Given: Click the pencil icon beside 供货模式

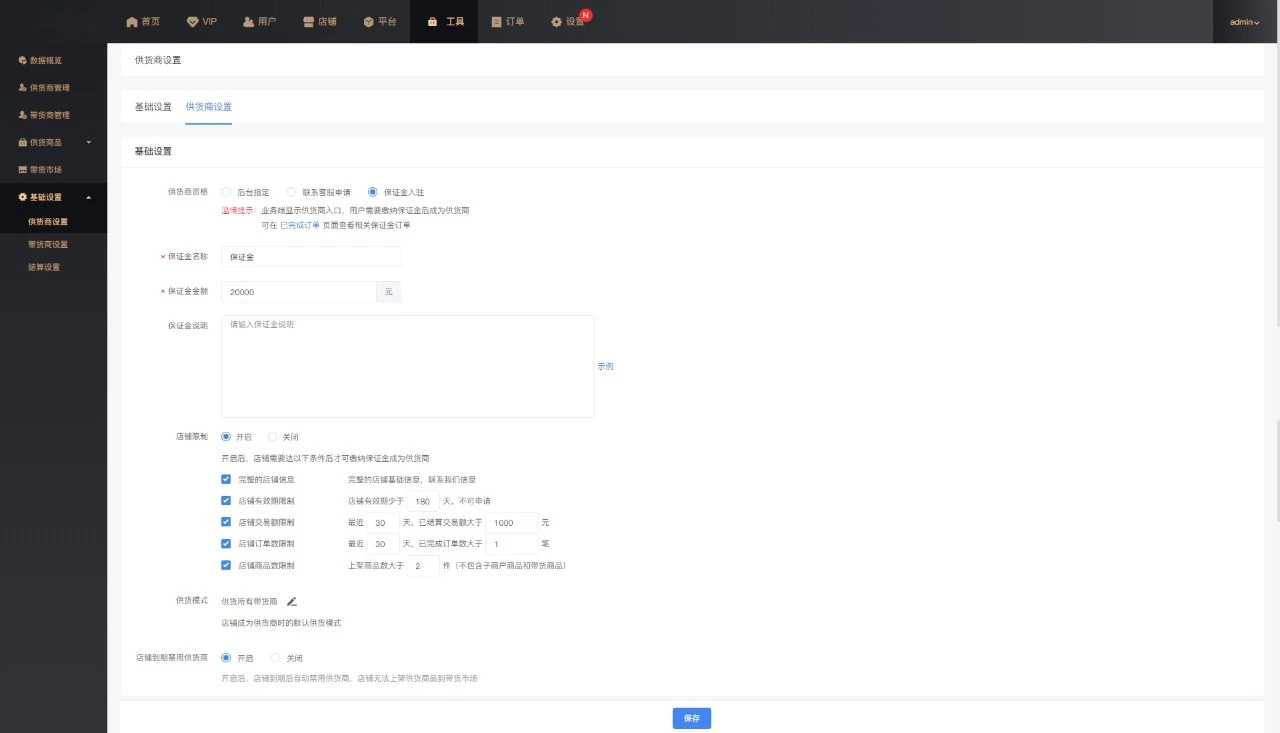Looking at the screenshot, I should click(292, 601).
